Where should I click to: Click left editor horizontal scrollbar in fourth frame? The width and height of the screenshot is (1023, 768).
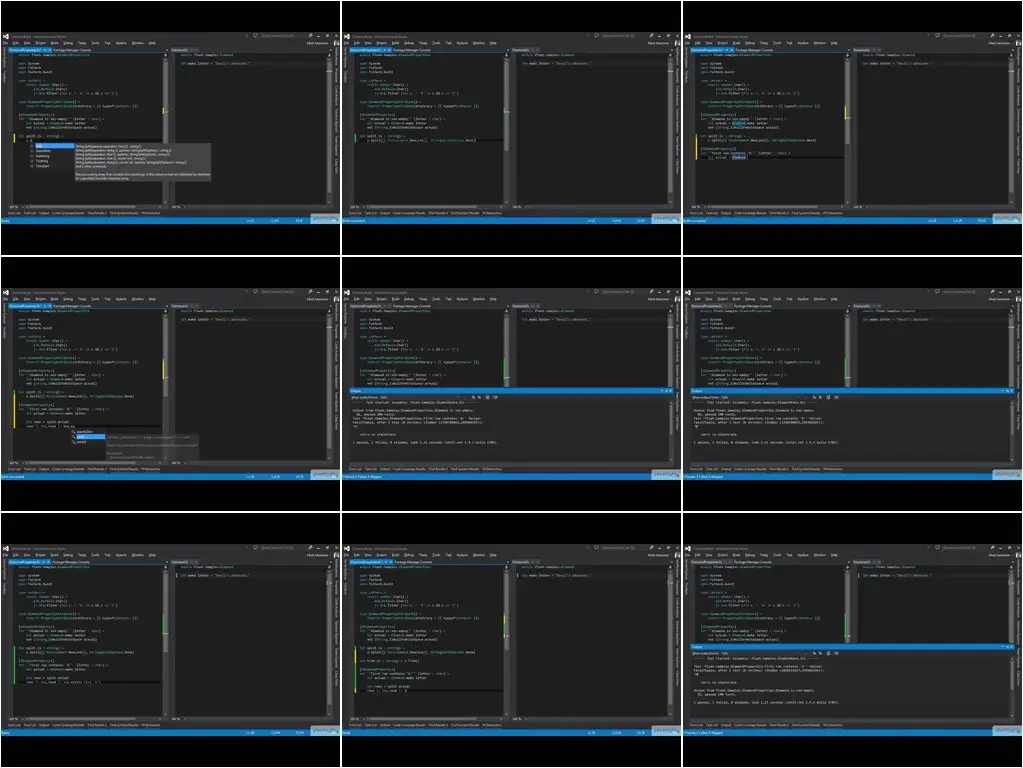coord(91,463)
